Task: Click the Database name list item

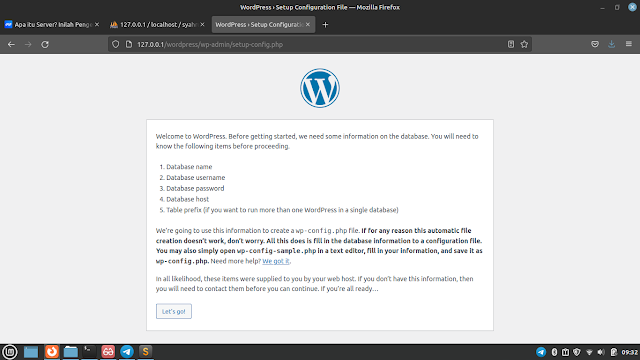Action: [x=189, y=167]
